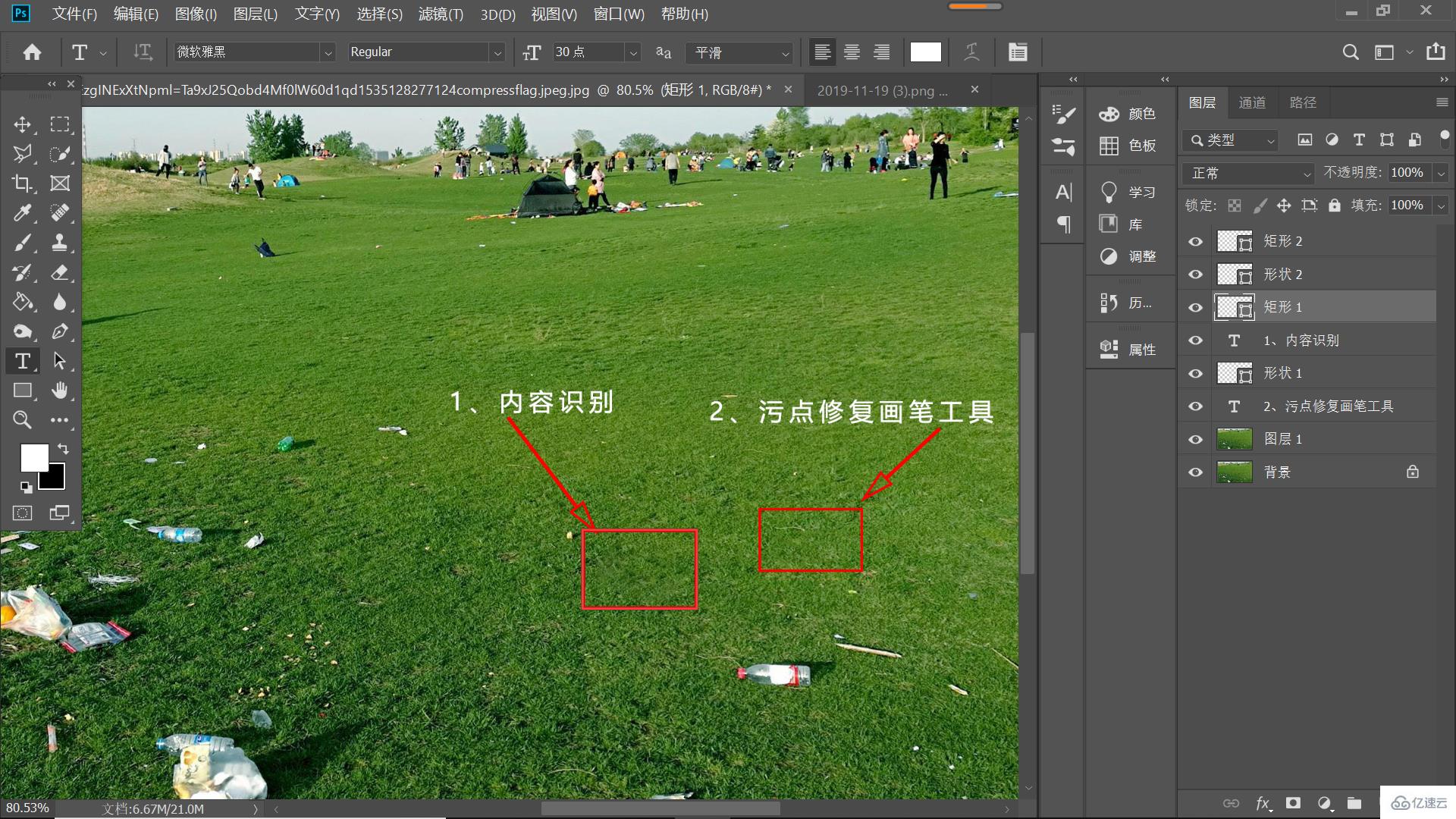
Task: Select the Polygonal Lasso tool
Action: tap(23, 154)
